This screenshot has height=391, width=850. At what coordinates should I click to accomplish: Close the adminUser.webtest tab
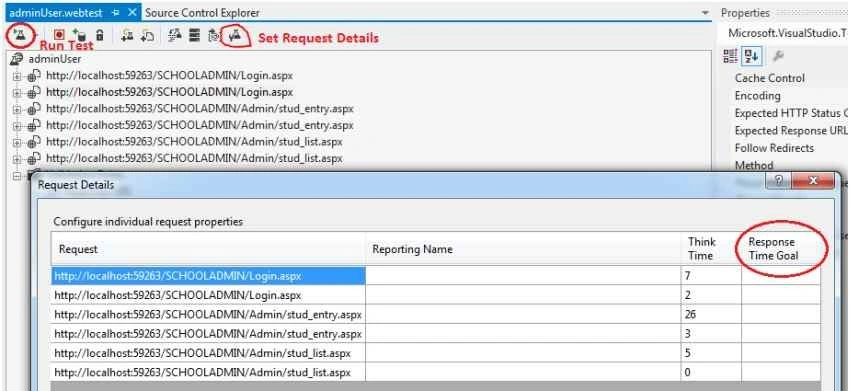coord(132,12)
